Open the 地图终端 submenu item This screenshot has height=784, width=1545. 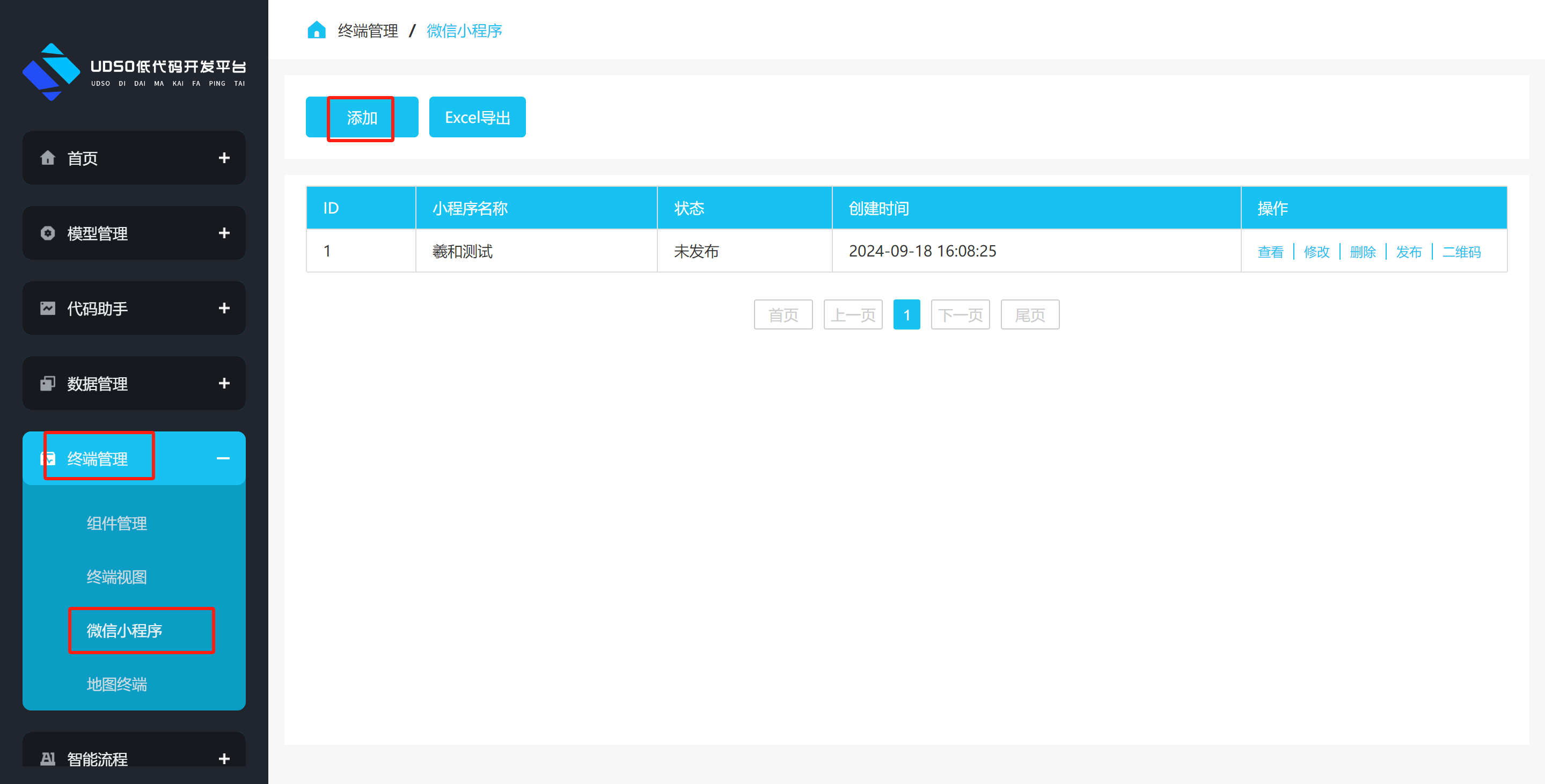[x=116, y=684]
